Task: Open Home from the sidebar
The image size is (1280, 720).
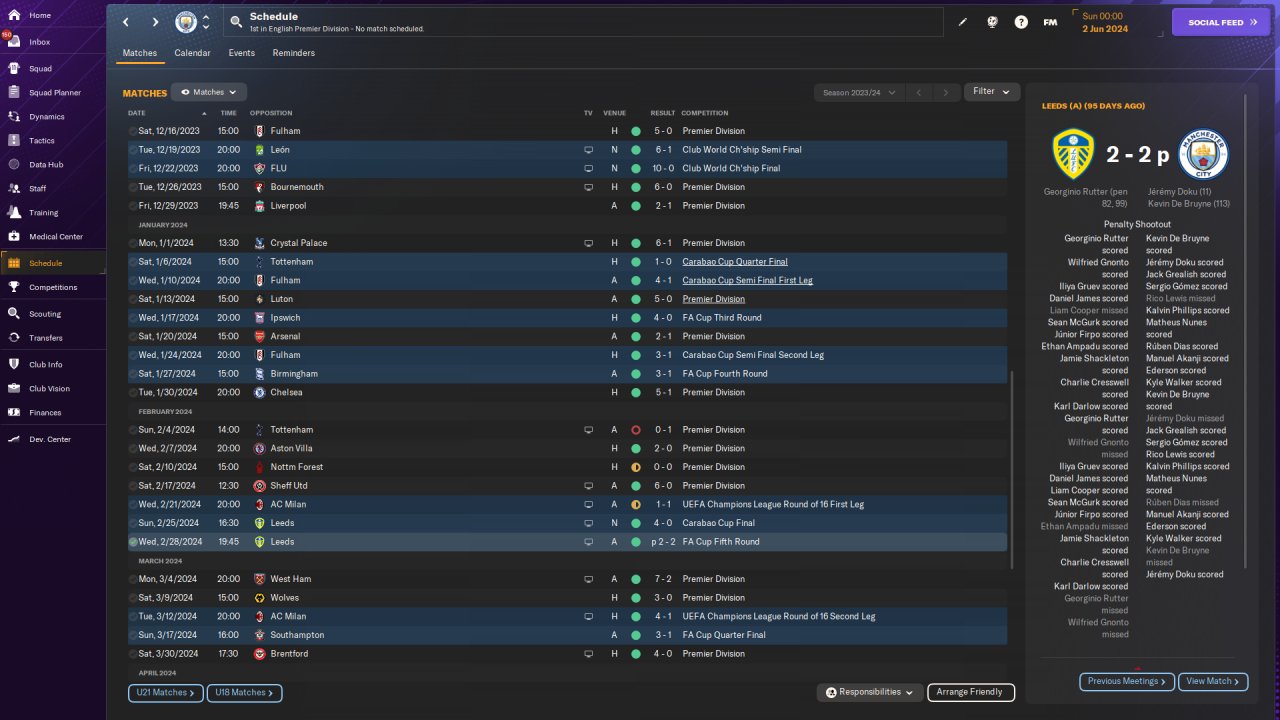Action: point(40,16)
